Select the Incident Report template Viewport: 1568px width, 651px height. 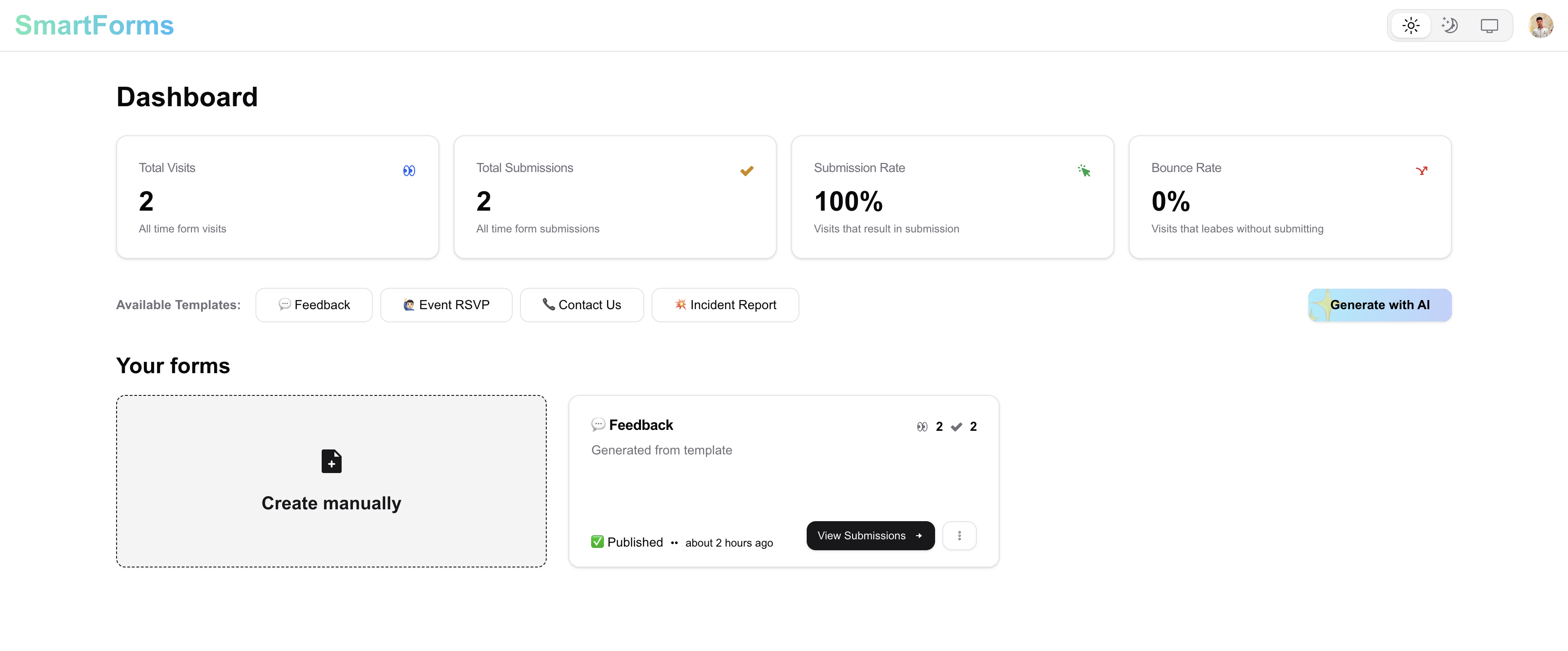click(x=725, y=305)
